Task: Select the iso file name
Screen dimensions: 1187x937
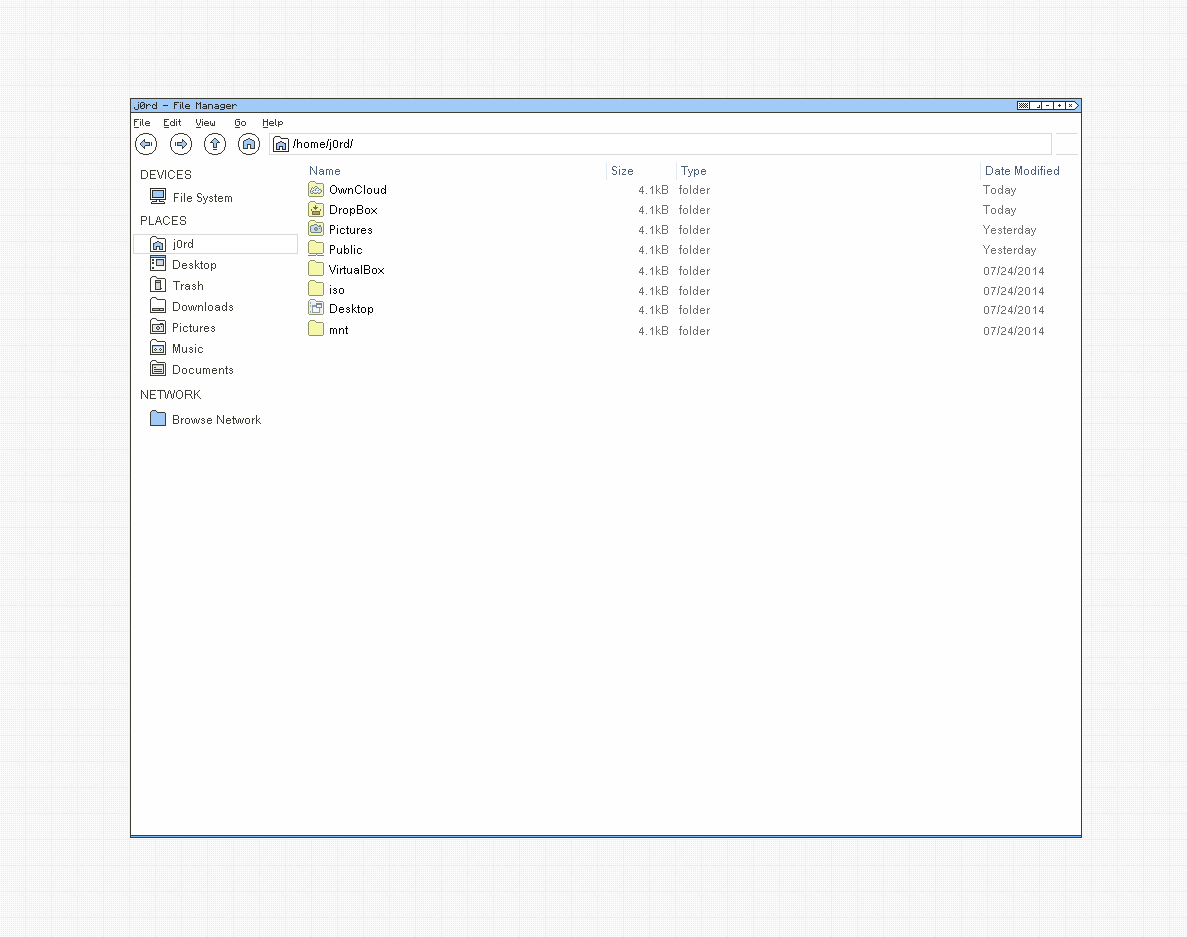Action: [x=337, y=290]
